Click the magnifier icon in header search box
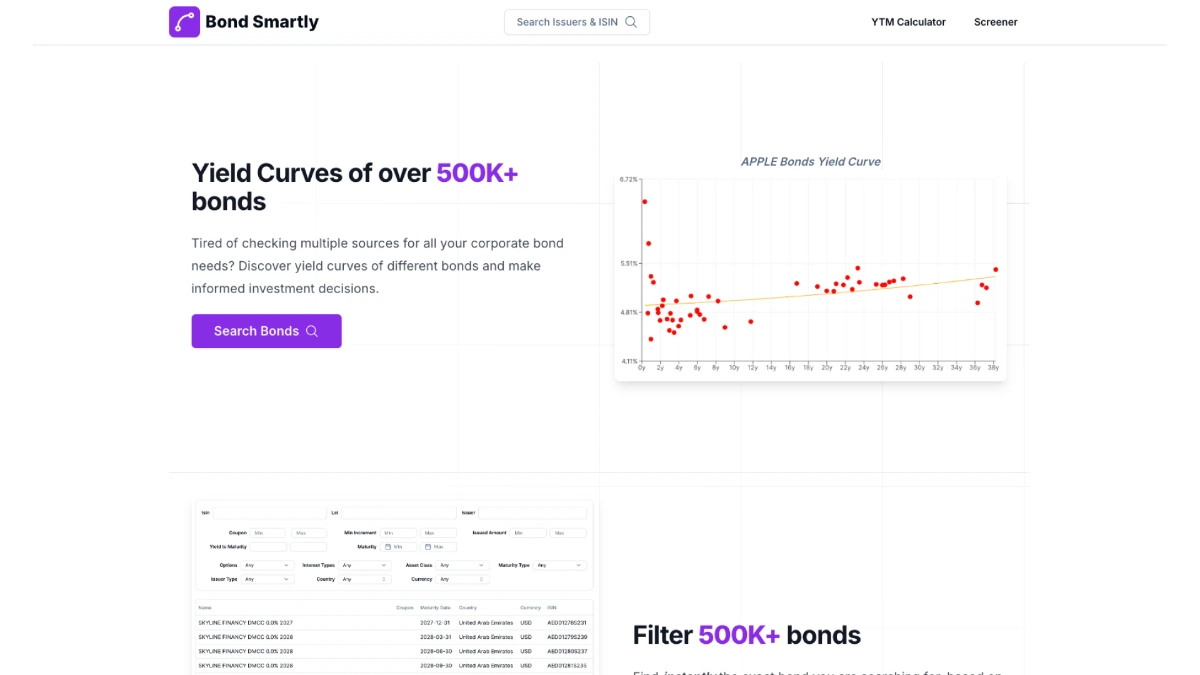Screen dimensions: 1200x675 (x=631, y=22)
